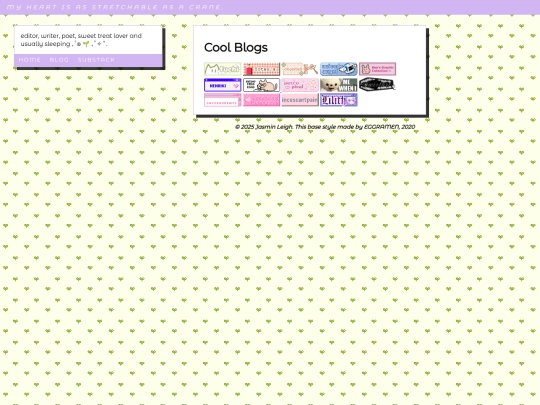Click the '© 2025 Jasmin Leigh' copyright text
This screenshot has width=540, height=405.
coord(264,127)
